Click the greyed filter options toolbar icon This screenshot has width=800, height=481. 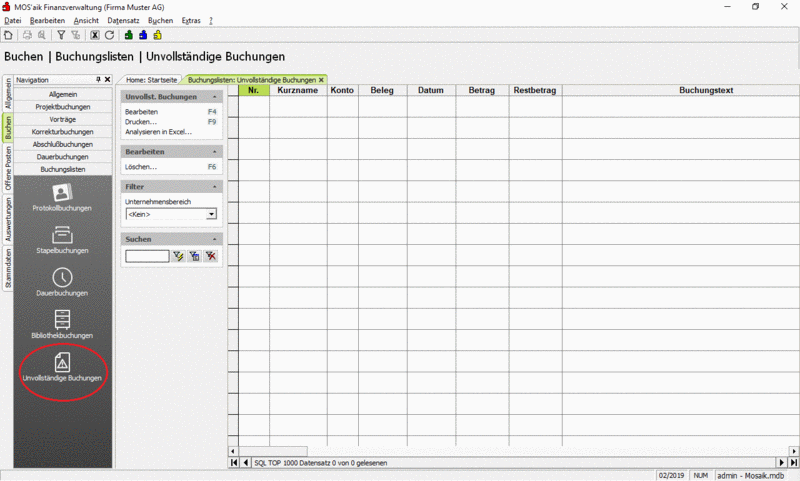click(76, 35)
